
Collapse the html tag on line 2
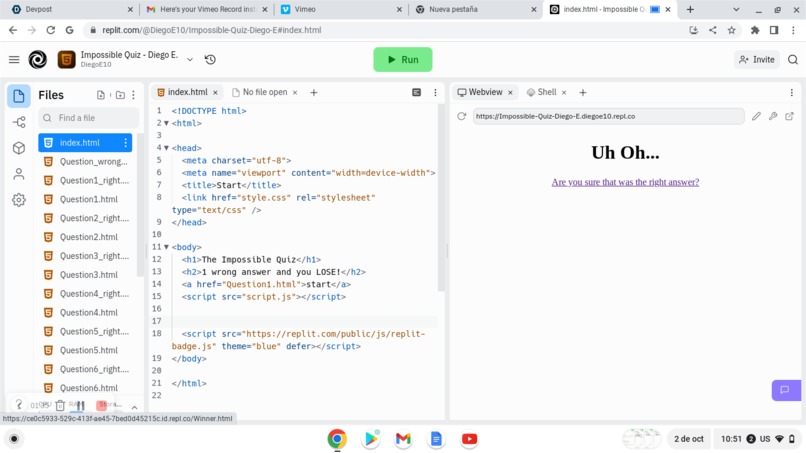point(167,123)
